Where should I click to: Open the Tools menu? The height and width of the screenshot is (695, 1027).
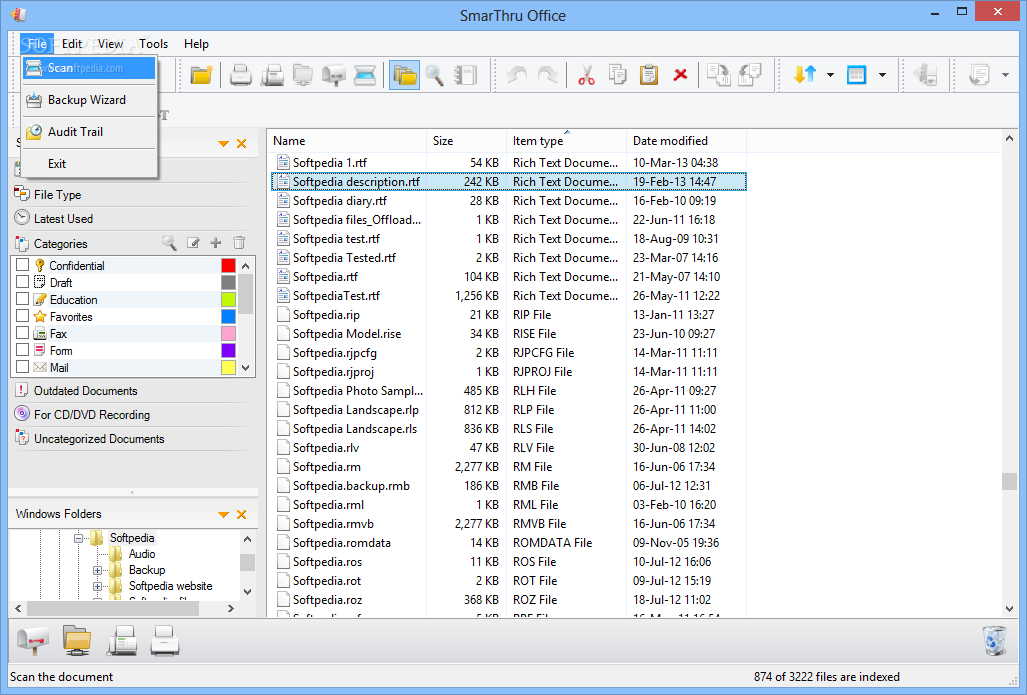click(153, 44)
